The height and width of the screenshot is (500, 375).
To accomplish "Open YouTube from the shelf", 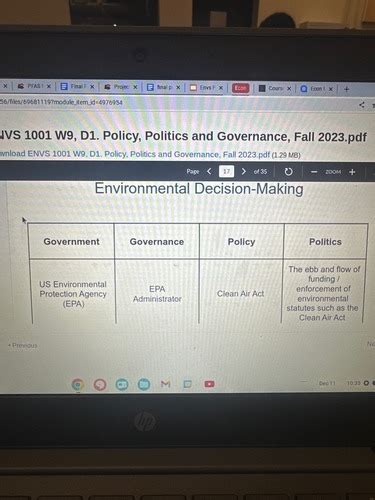I will (x=209, y=384).
